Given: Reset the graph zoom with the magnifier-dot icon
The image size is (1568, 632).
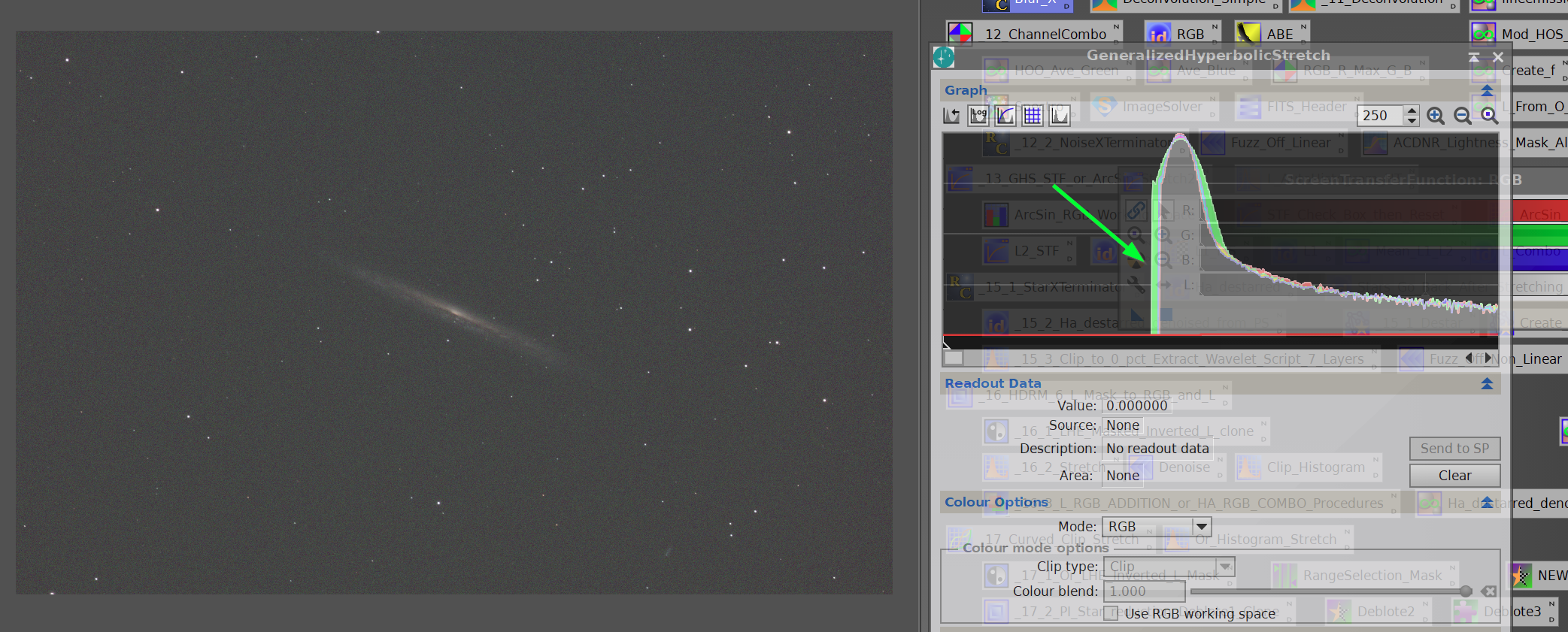Looking at the screenshot, I should [x=1490, y=115].
